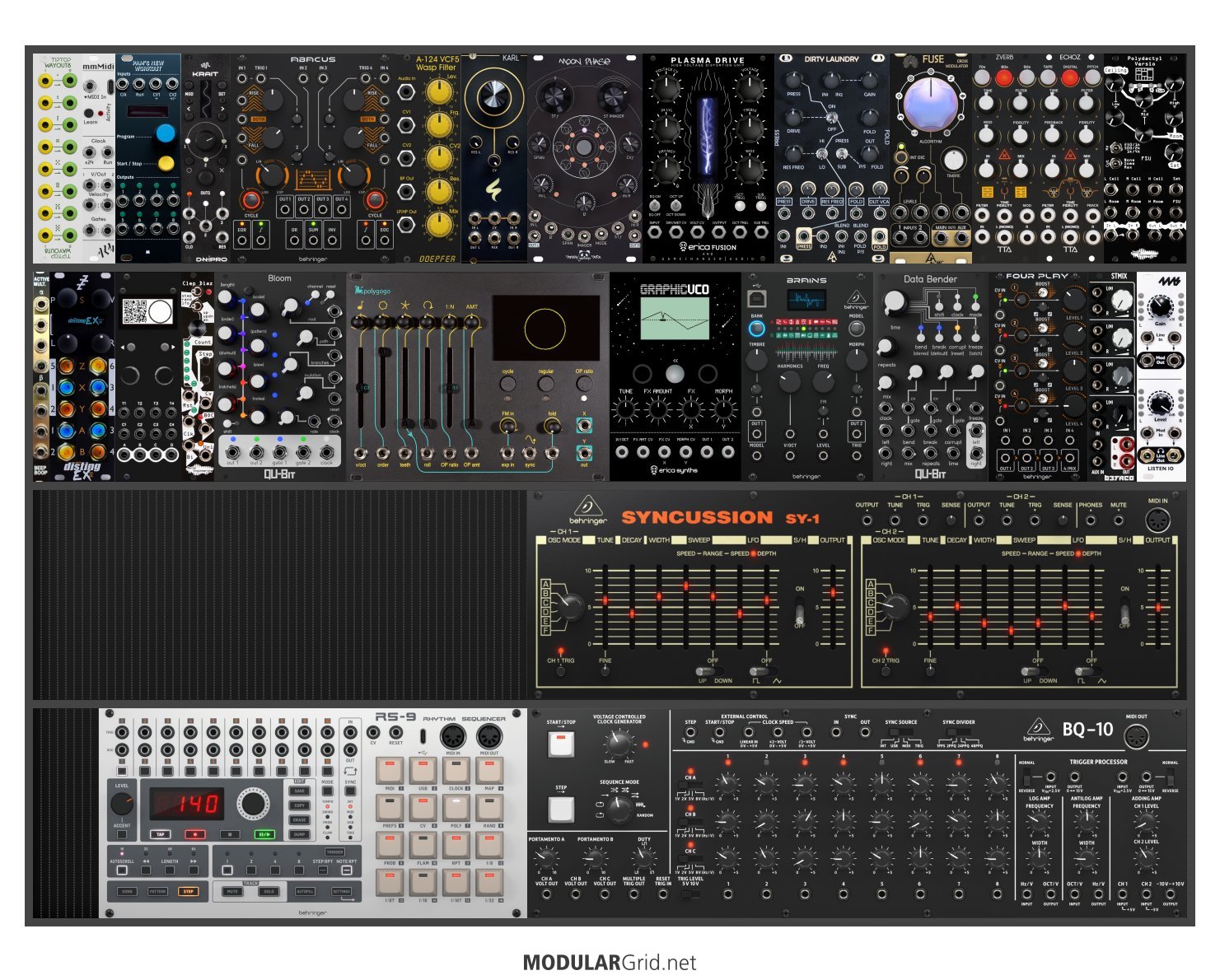Select Pattern mode on the RS-9
This screenshot has height=980, width=1220.
coord(157,891)
